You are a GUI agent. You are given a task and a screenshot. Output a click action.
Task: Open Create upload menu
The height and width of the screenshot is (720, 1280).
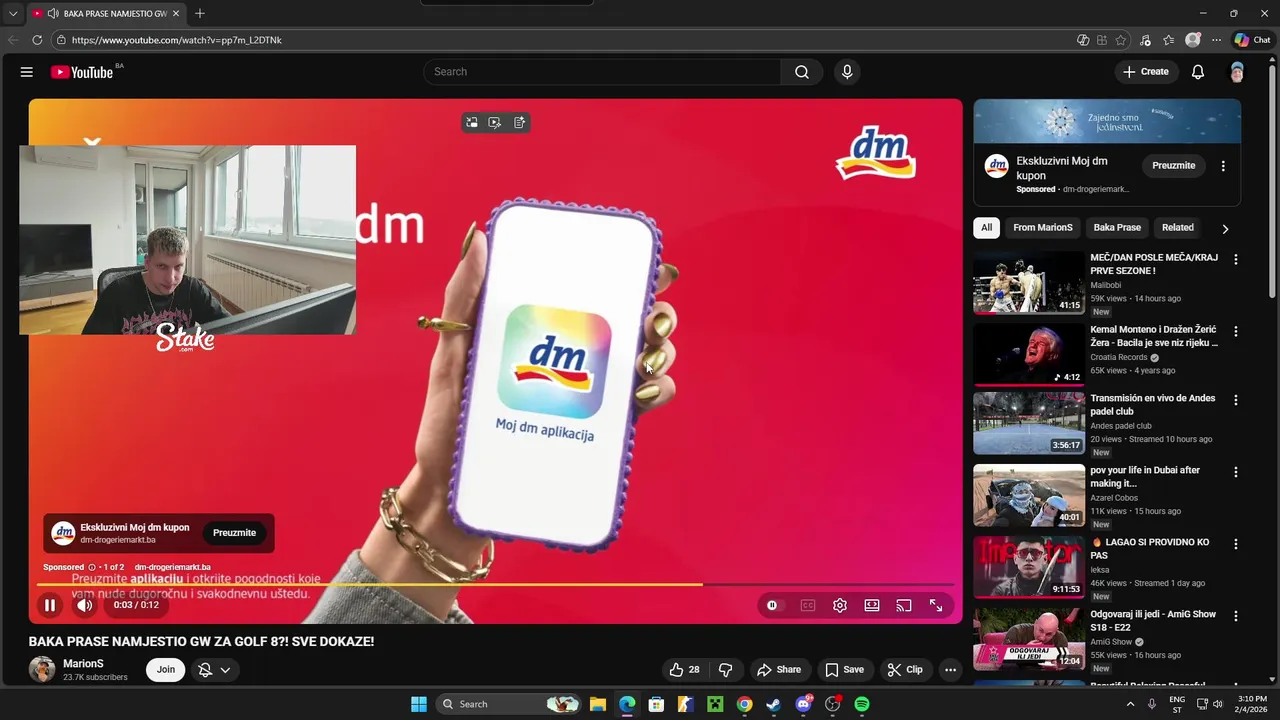click(x=1145, y=72)
